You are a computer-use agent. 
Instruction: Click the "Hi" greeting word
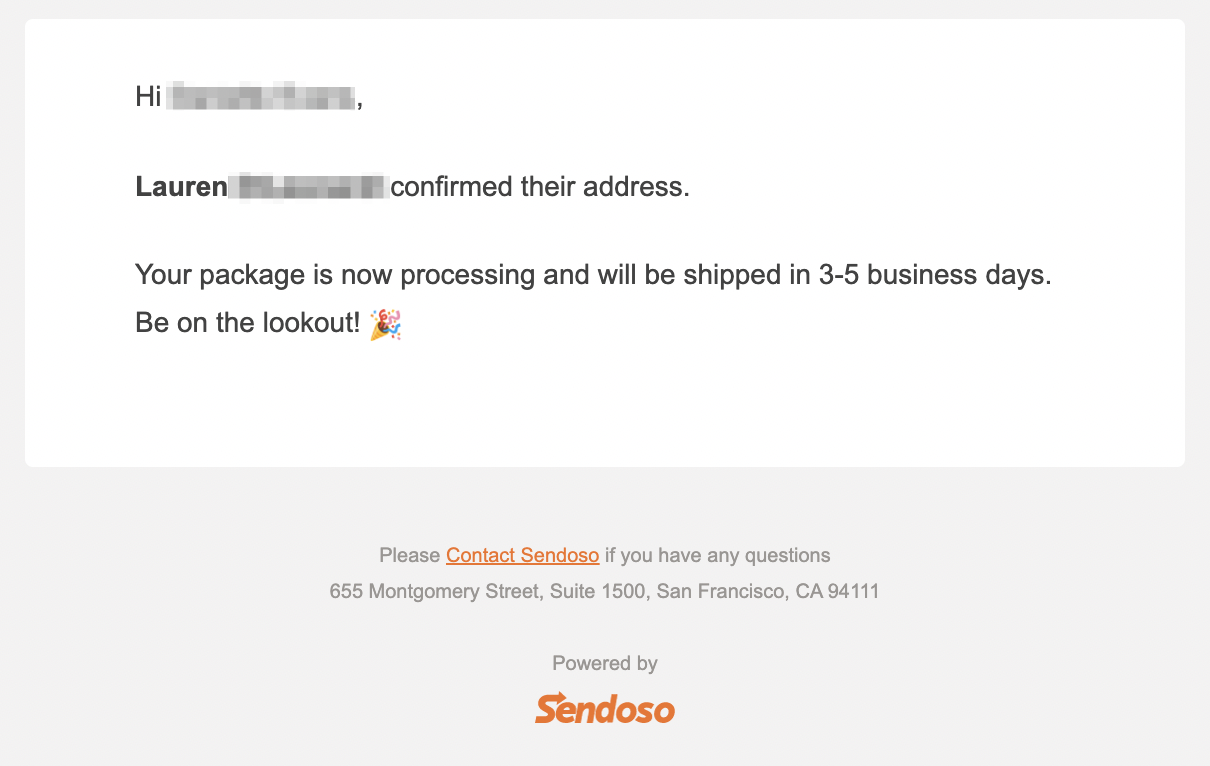tap(148, 97)
